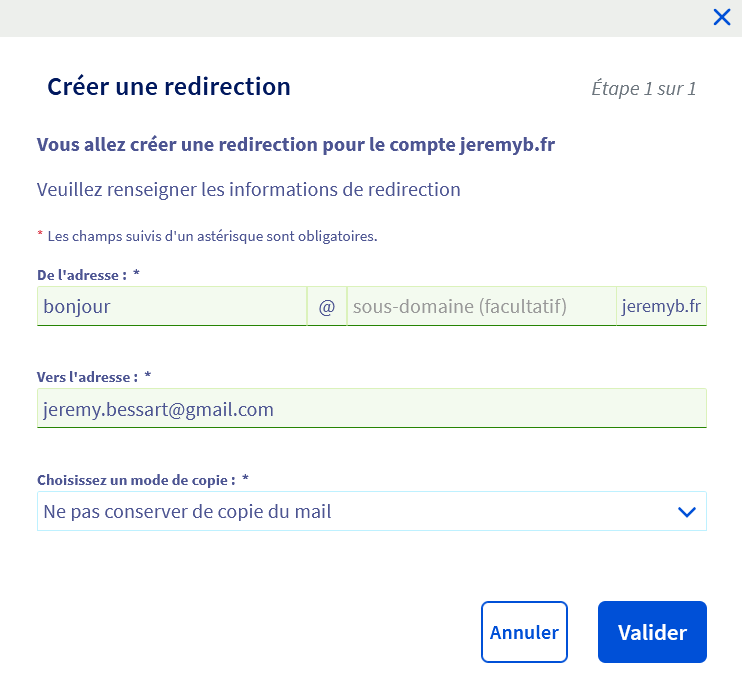Click the "De l'adresse" field containing bonjour
The width and height of the screenshot is (742, 690).
(171, 307)
